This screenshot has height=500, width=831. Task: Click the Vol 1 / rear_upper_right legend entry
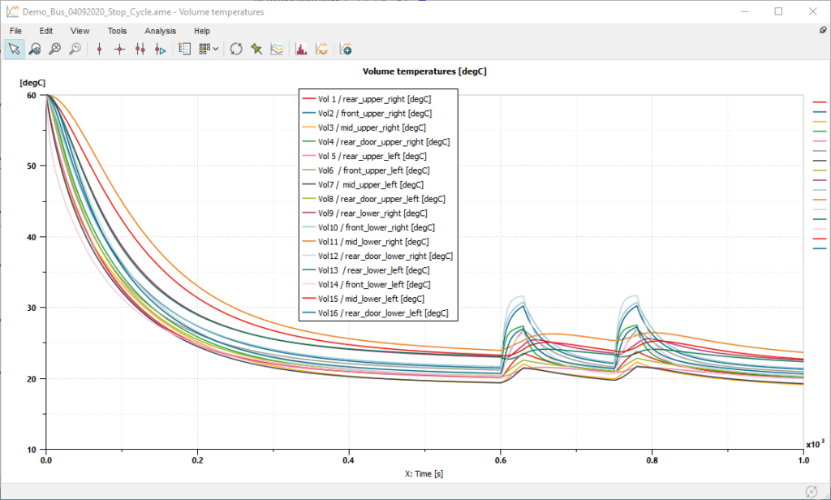point(370,99)
